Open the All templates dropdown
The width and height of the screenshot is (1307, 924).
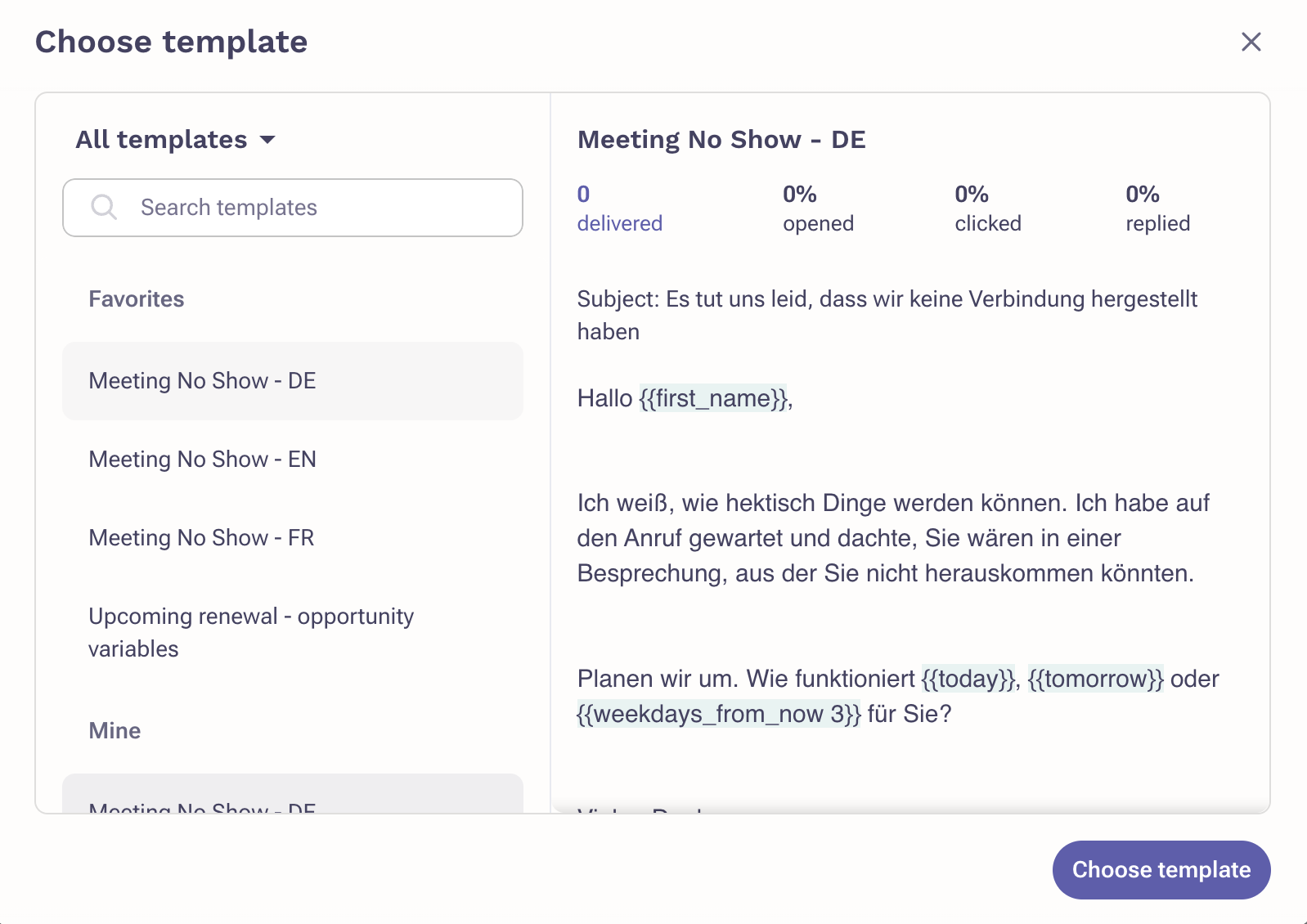pyautogui.click(x=175, y=140)
